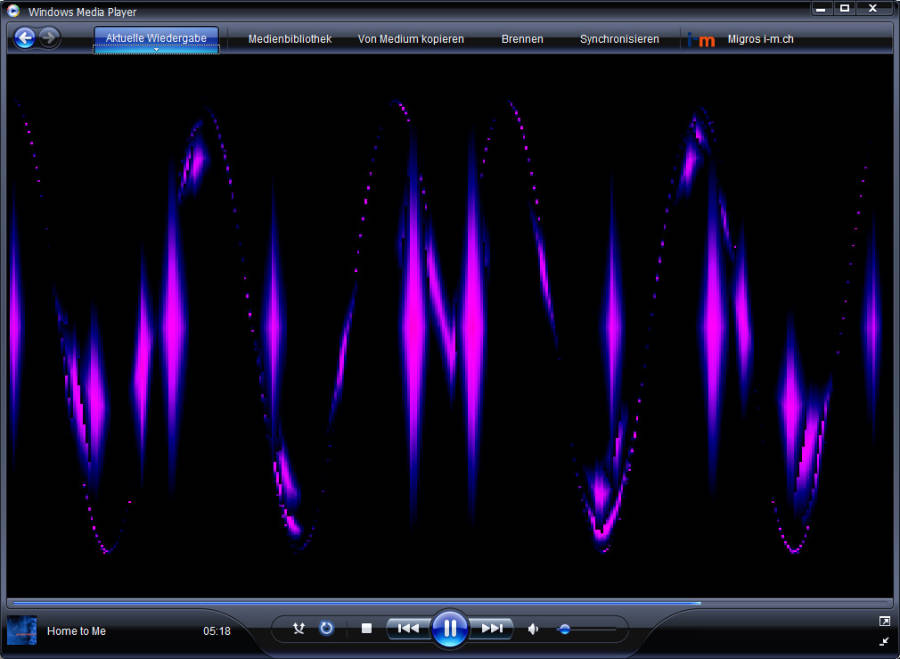Click the blue back arrow button

pyautogui.click(x=25, y=38)
